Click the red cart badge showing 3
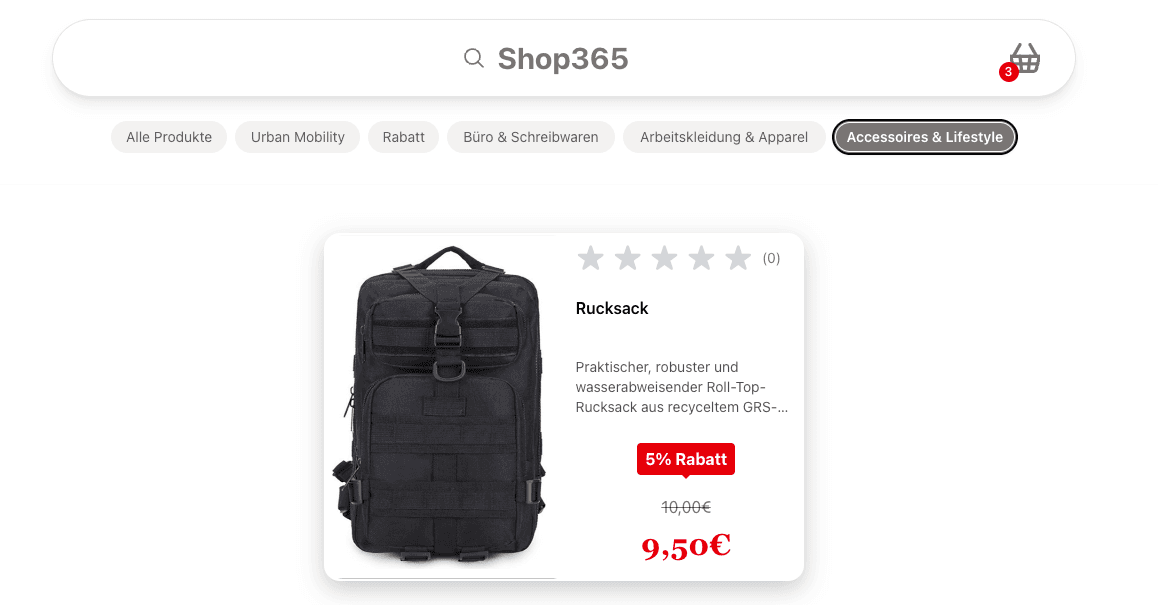This screenshot has width=1158, height=605. tap(1008, 72)
